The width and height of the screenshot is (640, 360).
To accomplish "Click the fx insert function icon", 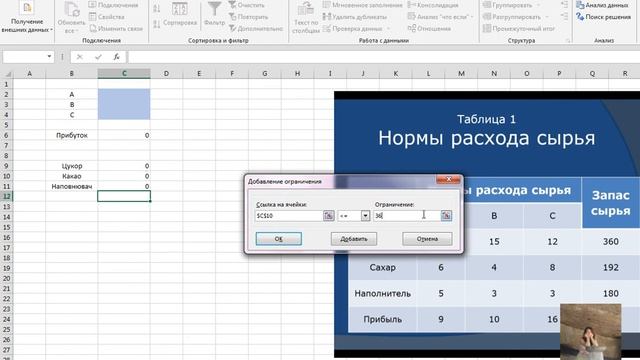I will pos(116,57).
